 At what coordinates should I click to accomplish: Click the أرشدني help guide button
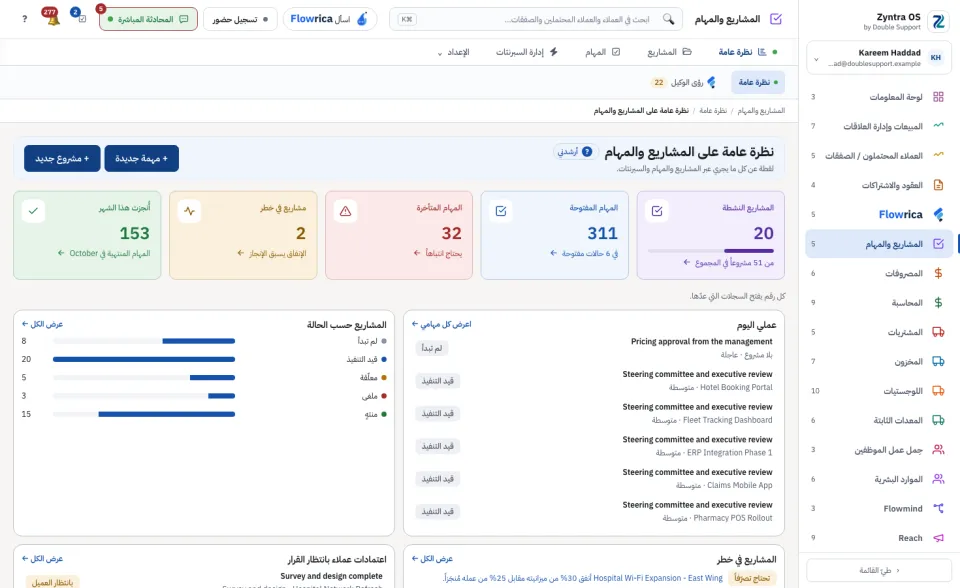(576, 152)
